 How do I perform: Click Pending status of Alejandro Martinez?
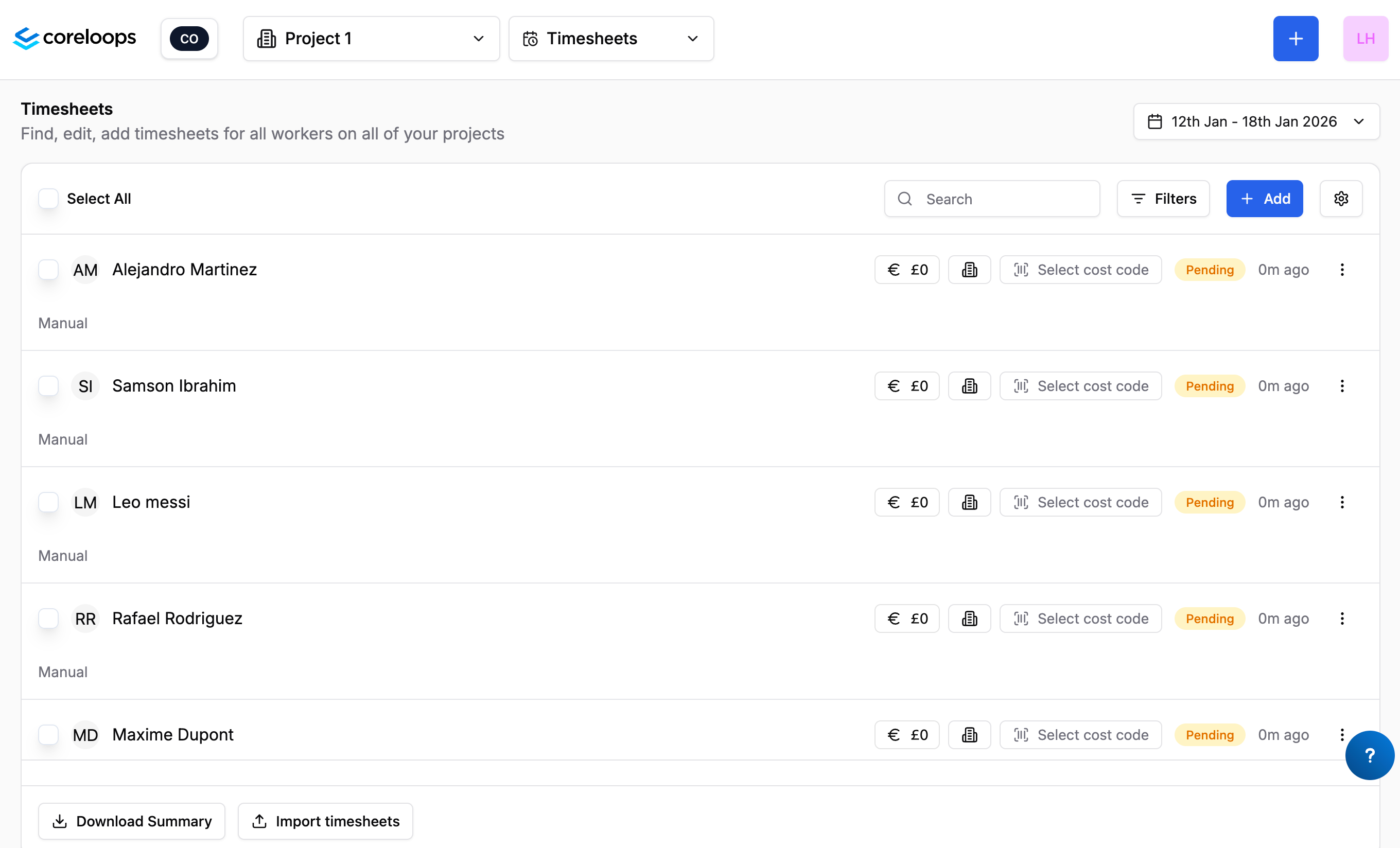click(x=1209, y=270)
